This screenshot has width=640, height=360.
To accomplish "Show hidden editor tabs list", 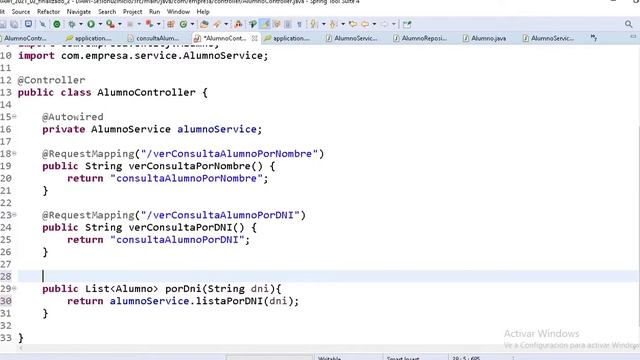I will pos(593,38).
